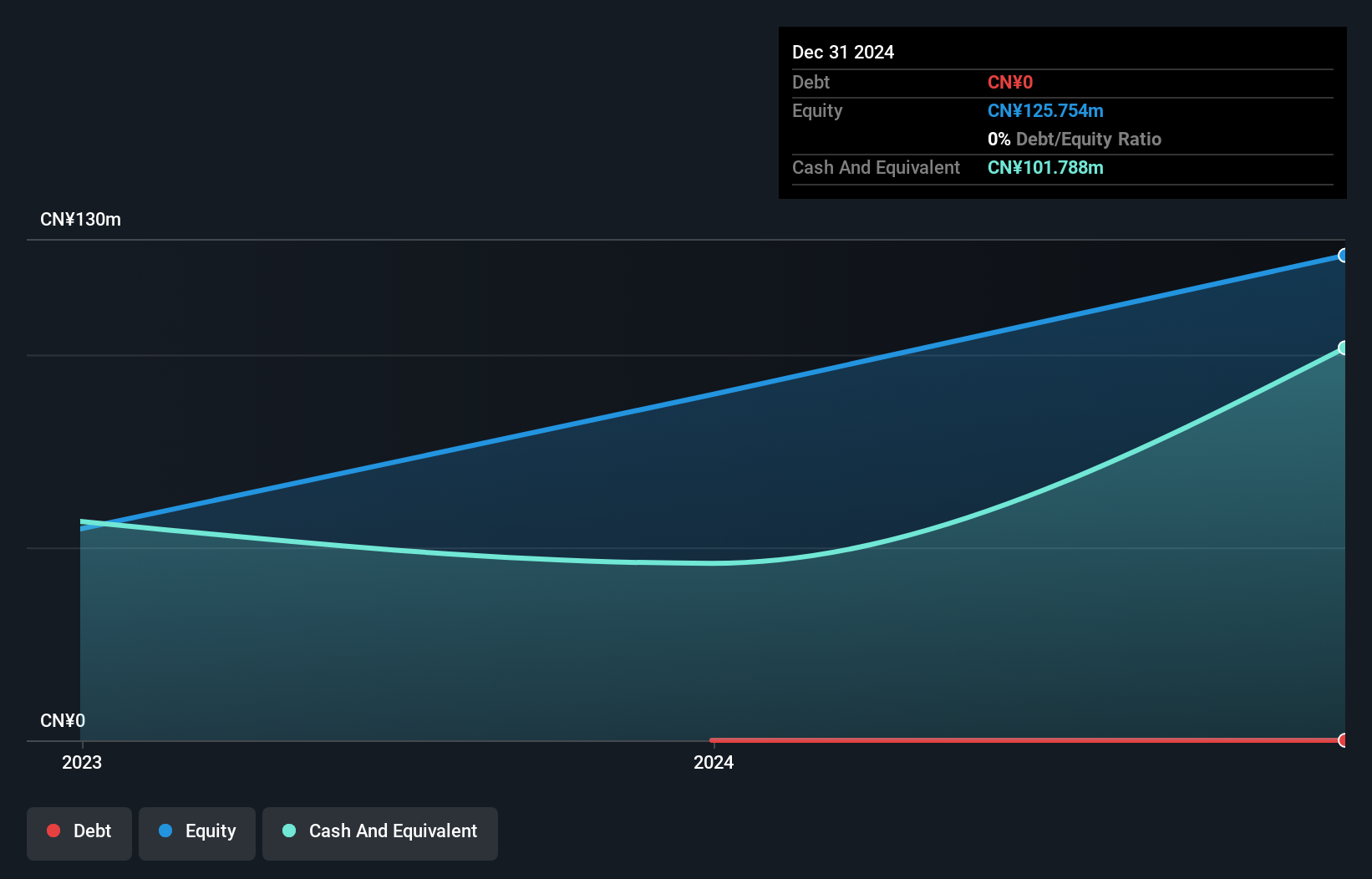Click the Cash And Equivalent tooltip row label
Screen dimensions: 1372x879
876,168
